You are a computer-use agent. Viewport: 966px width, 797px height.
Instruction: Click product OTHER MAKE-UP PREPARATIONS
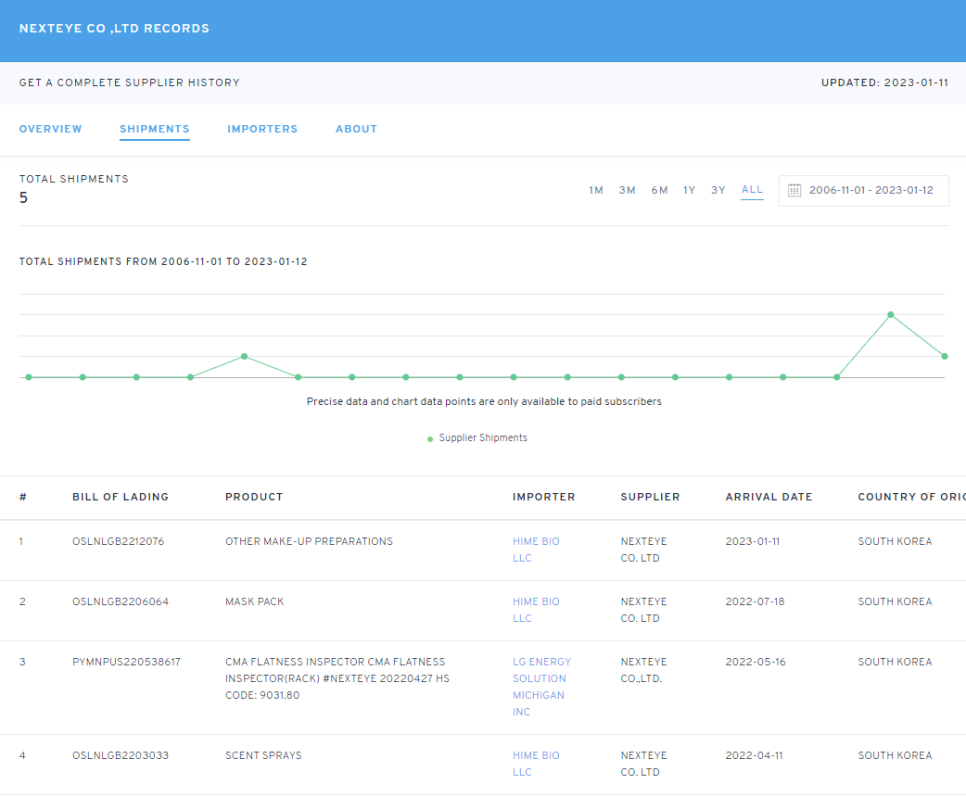click(x=309, y=541)
